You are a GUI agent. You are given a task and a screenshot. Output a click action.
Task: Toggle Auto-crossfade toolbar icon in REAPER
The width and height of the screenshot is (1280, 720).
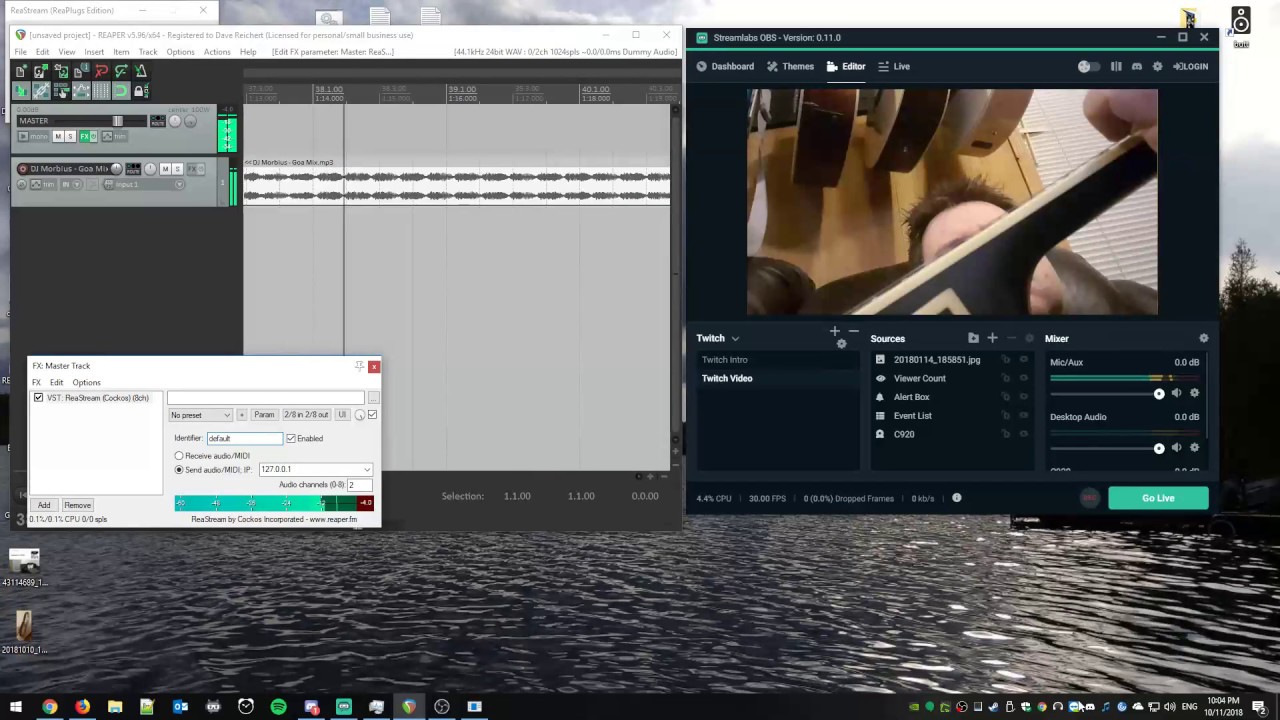coord(20,91)
